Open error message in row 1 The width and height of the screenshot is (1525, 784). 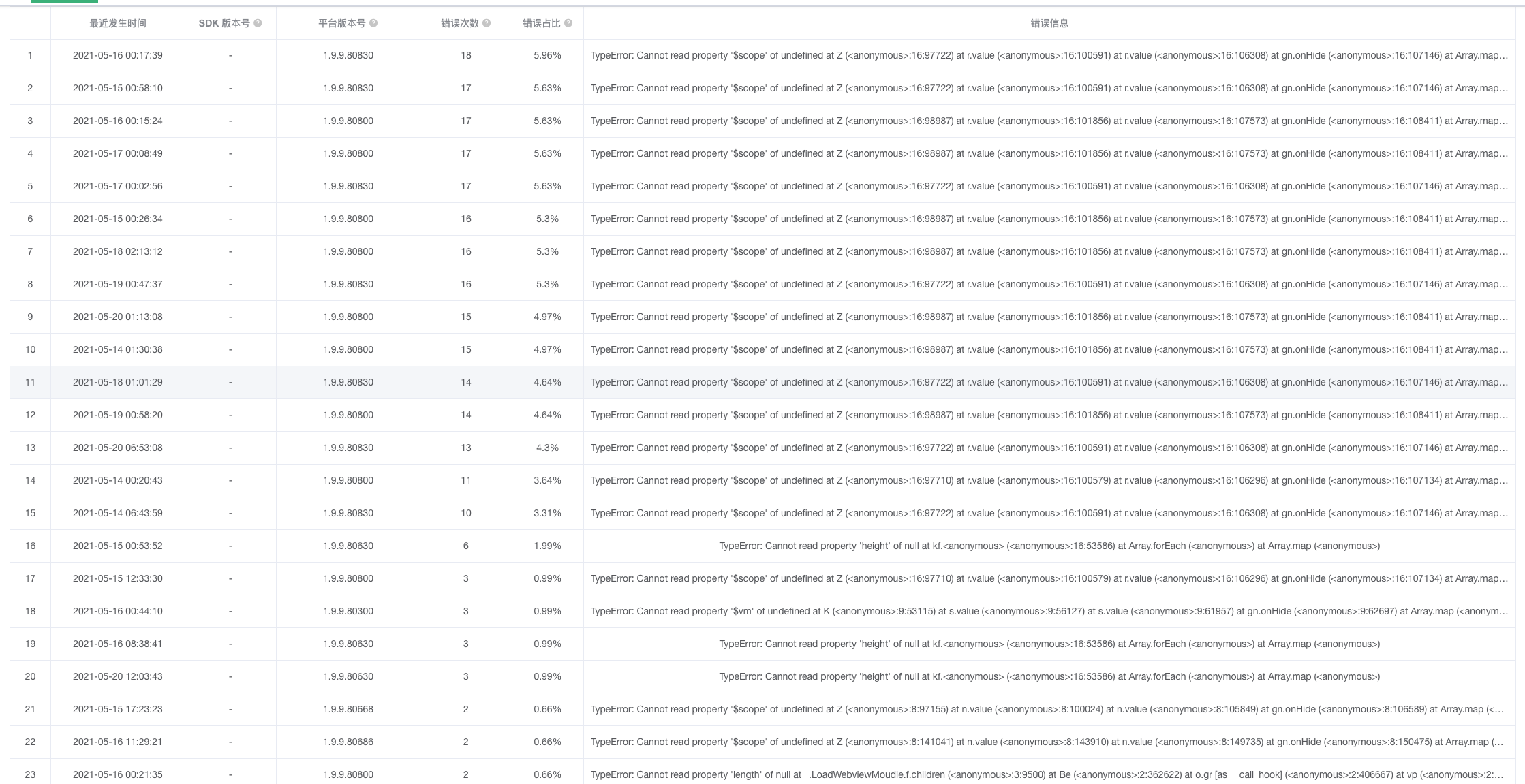pyautogui.click(x=1049, y=56)
